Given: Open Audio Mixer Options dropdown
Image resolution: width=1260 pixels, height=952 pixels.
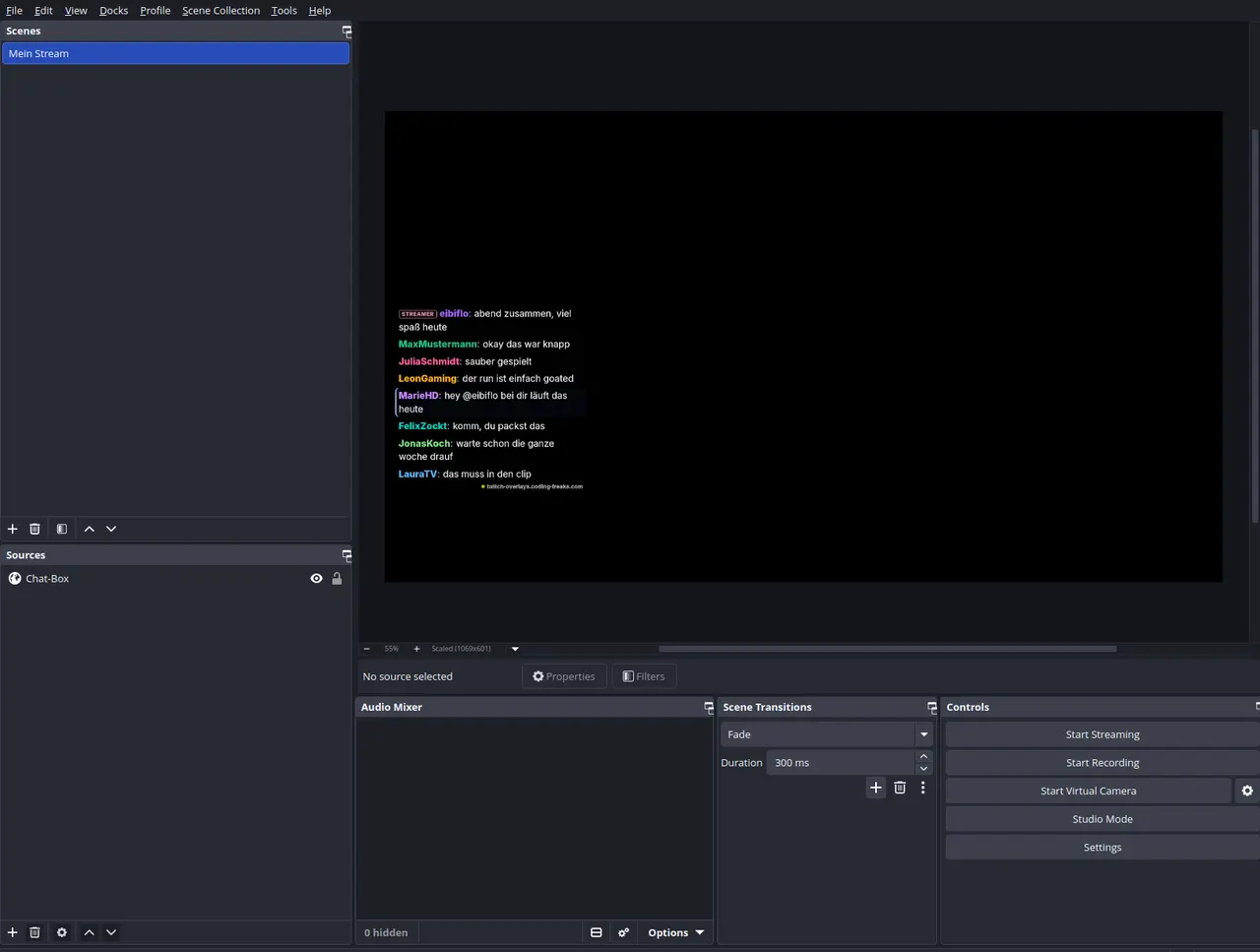Looking at the screenshot, I should 675,932.
